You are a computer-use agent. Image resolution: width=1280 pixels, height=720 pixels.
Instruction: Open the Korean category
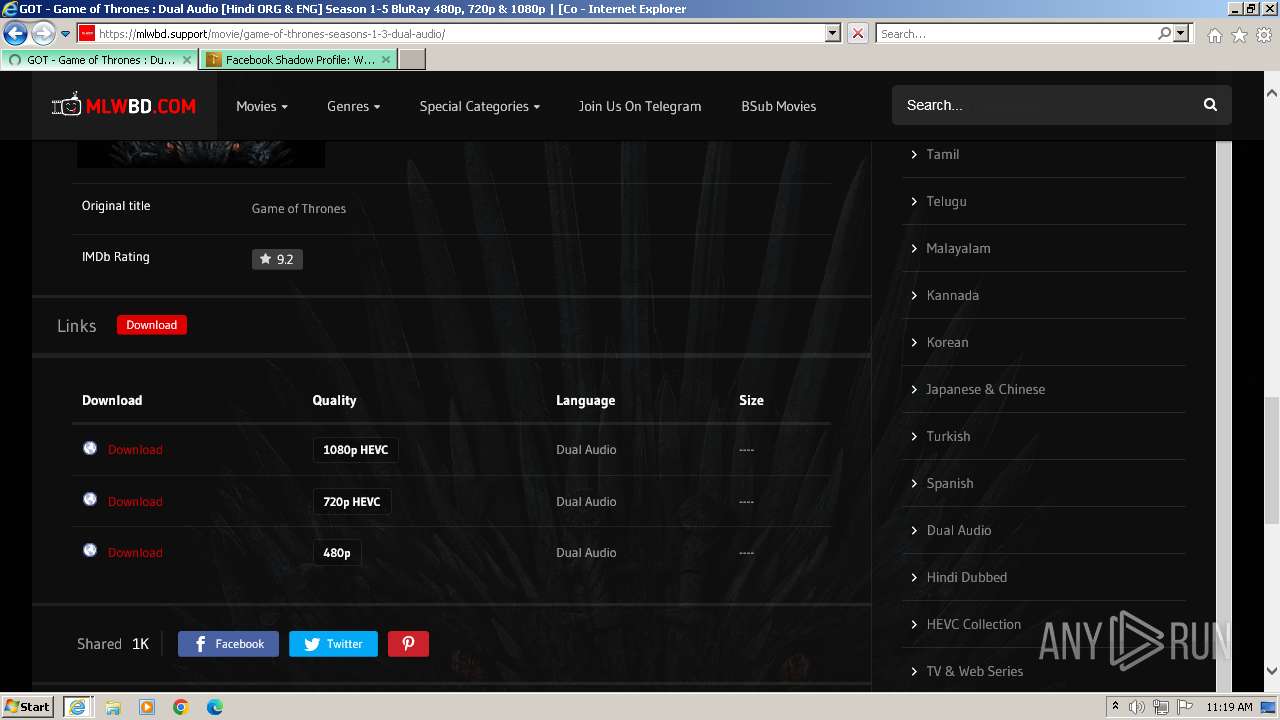click(947, 342)
